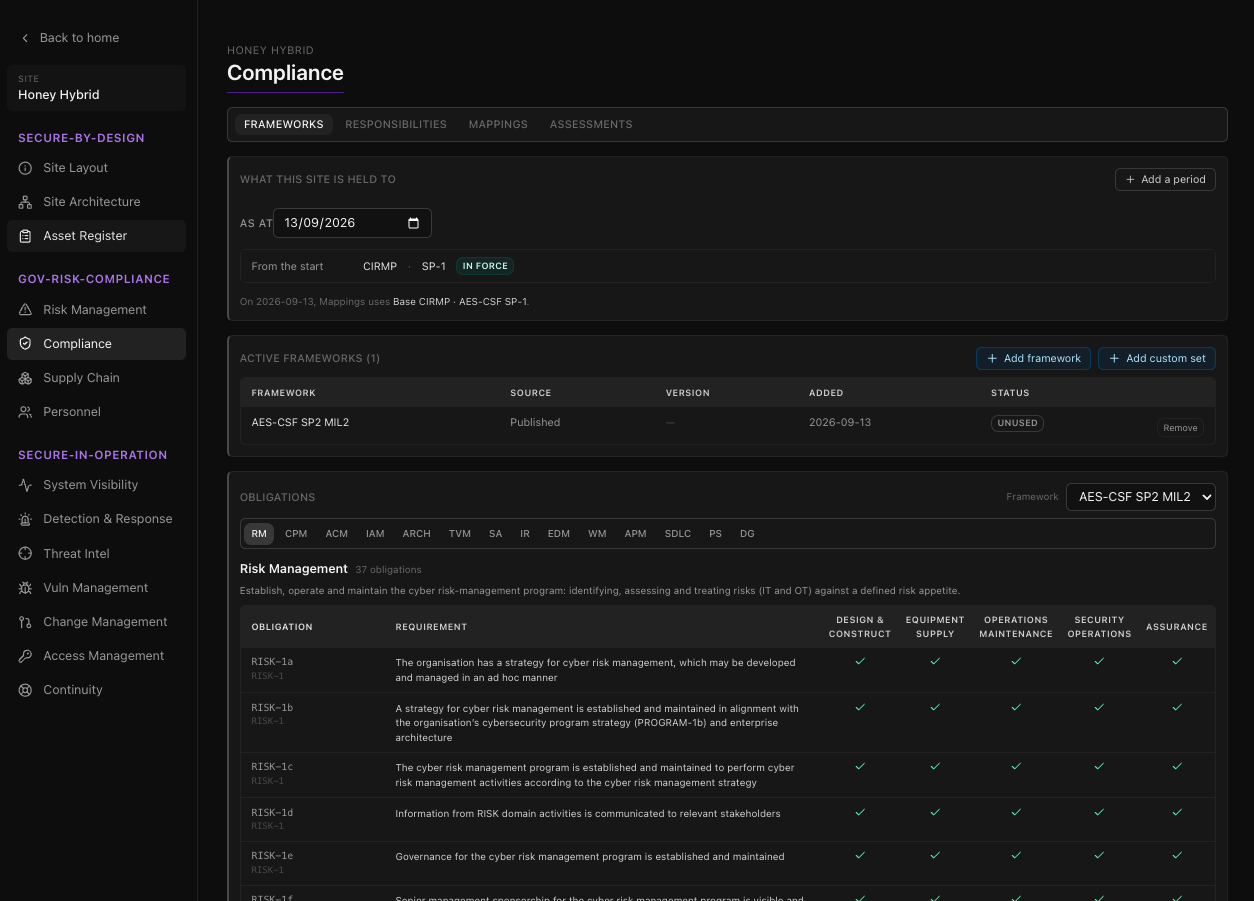This screenshot has height=901, width=1254.
Task: Select the Frameworks tab
Action: click(x=284, y=125)
